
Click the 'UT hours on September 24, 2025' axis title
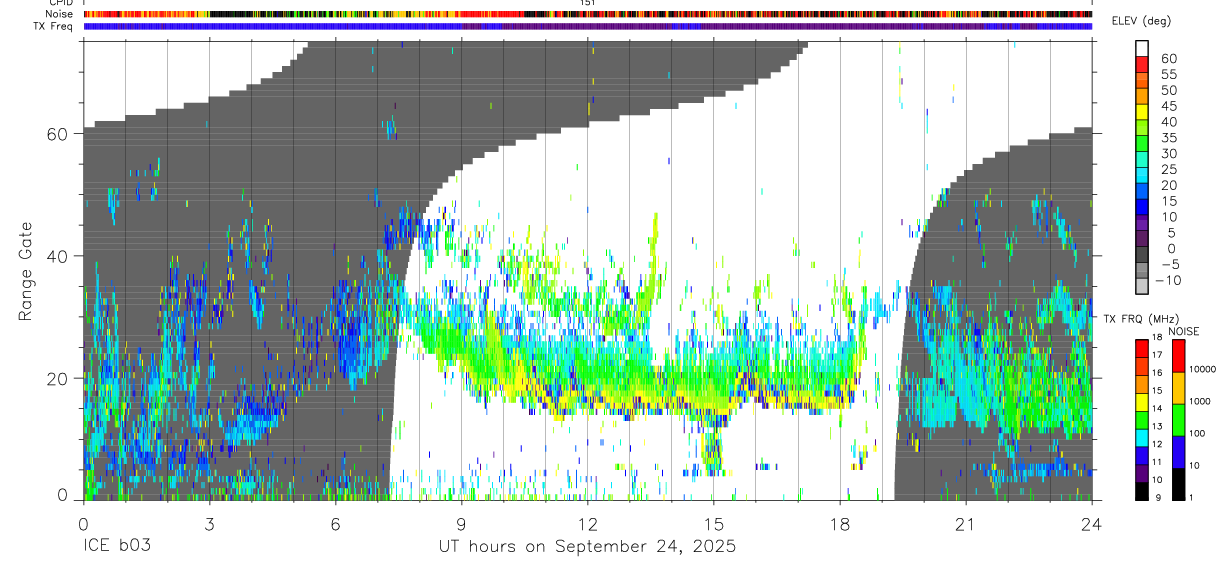588,547
